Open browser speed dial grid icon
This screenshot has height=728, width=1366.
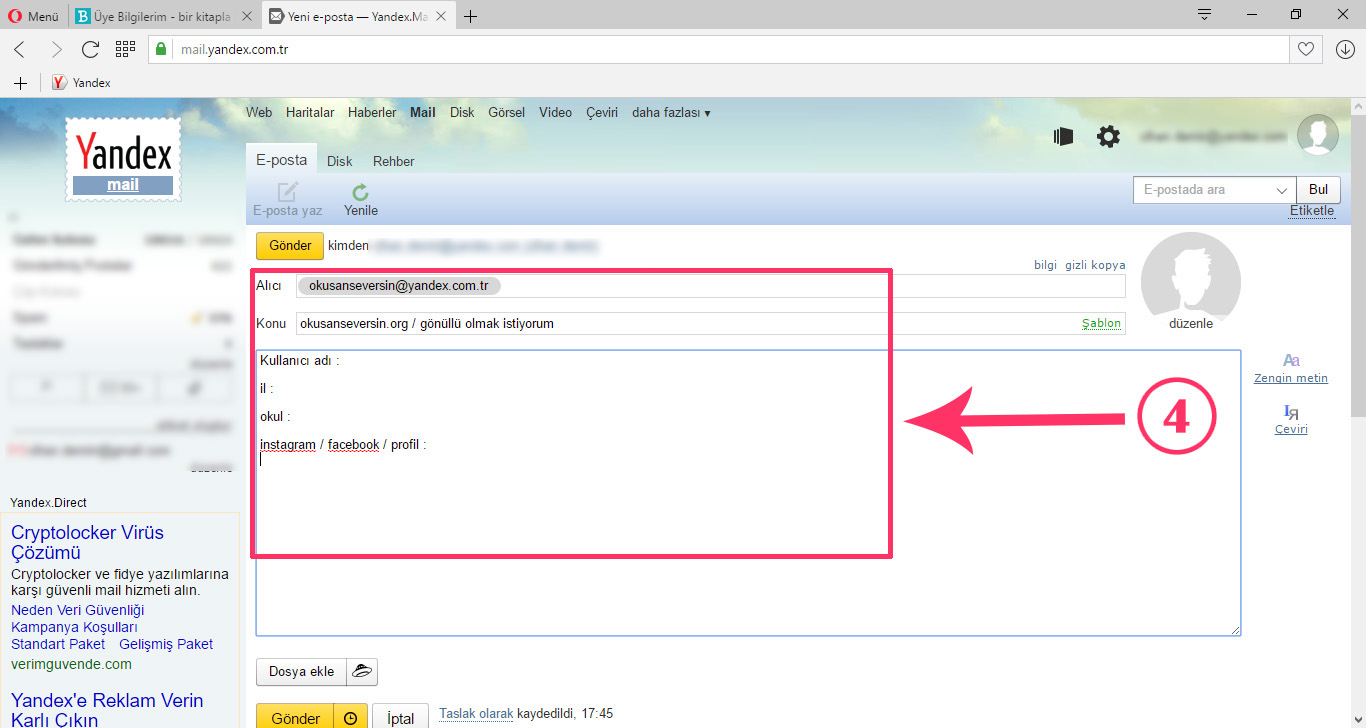tap(125, 49)
